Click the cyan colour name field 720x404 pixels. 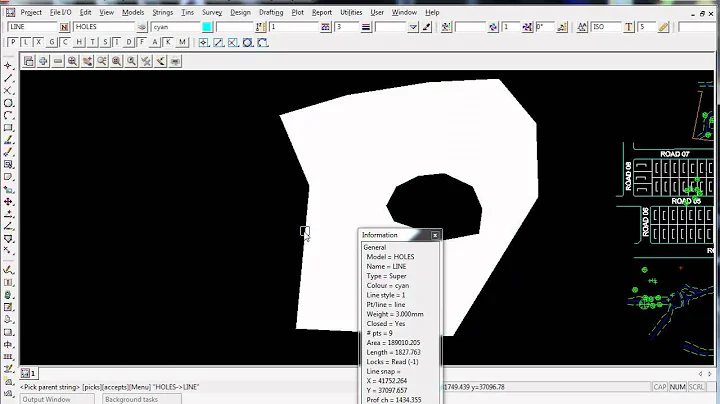click(176, 27)
